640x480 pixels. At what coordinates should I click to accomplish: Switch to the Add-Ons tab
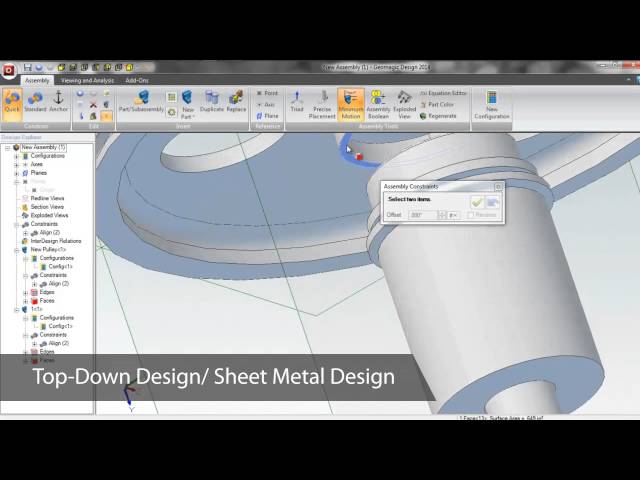(136, 80)
